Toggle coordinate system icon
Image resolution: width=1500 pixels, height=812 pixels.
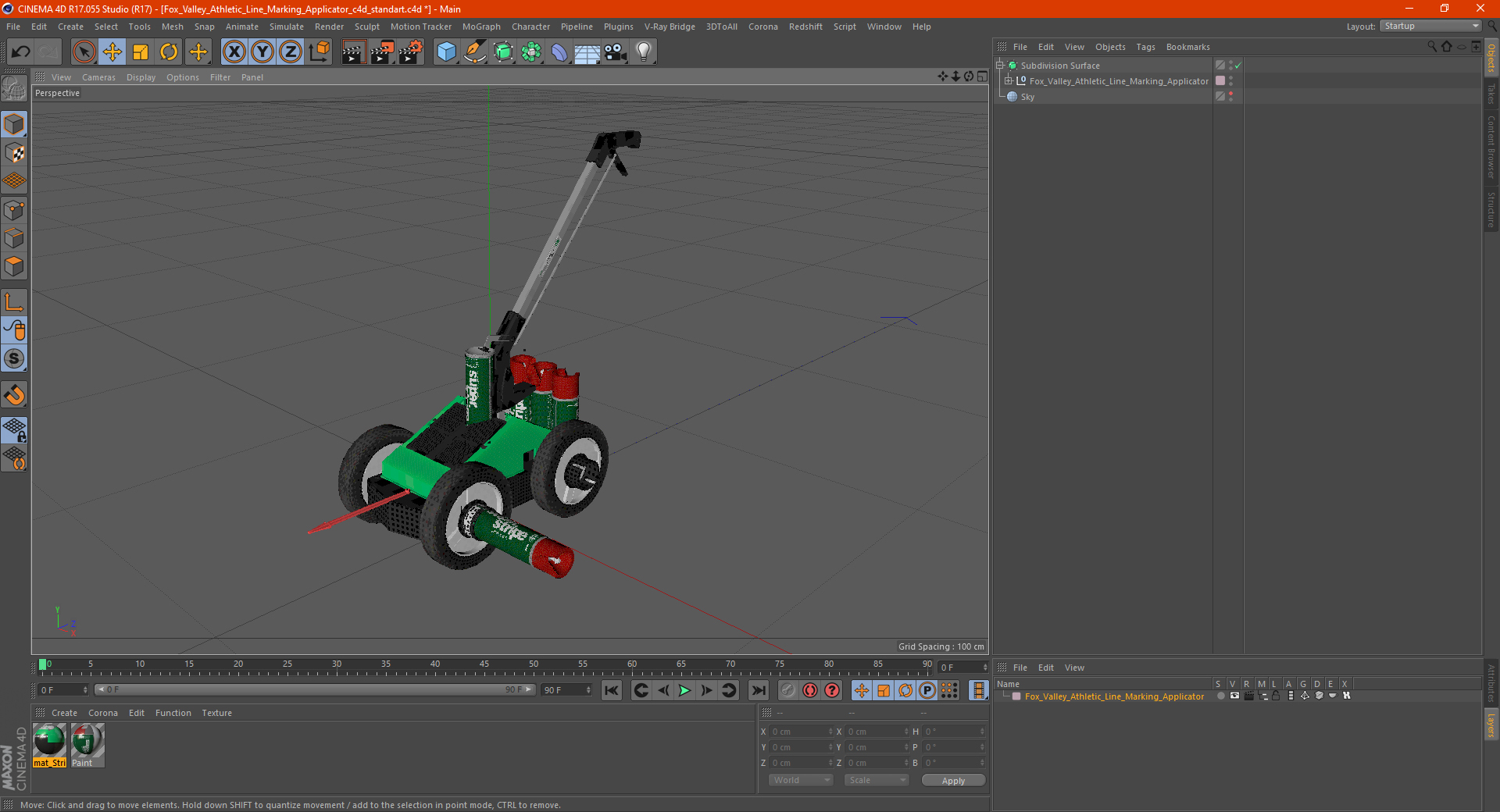click(320, 52)
